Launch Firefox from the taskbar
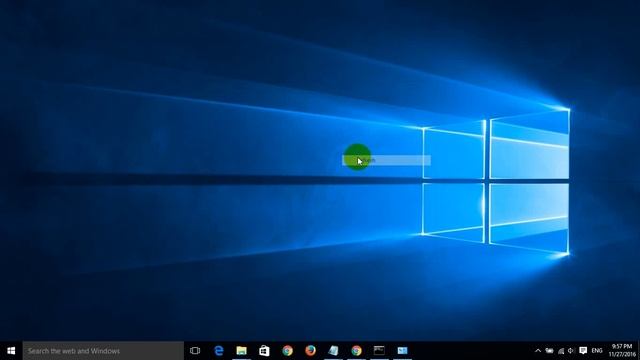The width and height of the screenshot is (640, 360). coord(310,351)
